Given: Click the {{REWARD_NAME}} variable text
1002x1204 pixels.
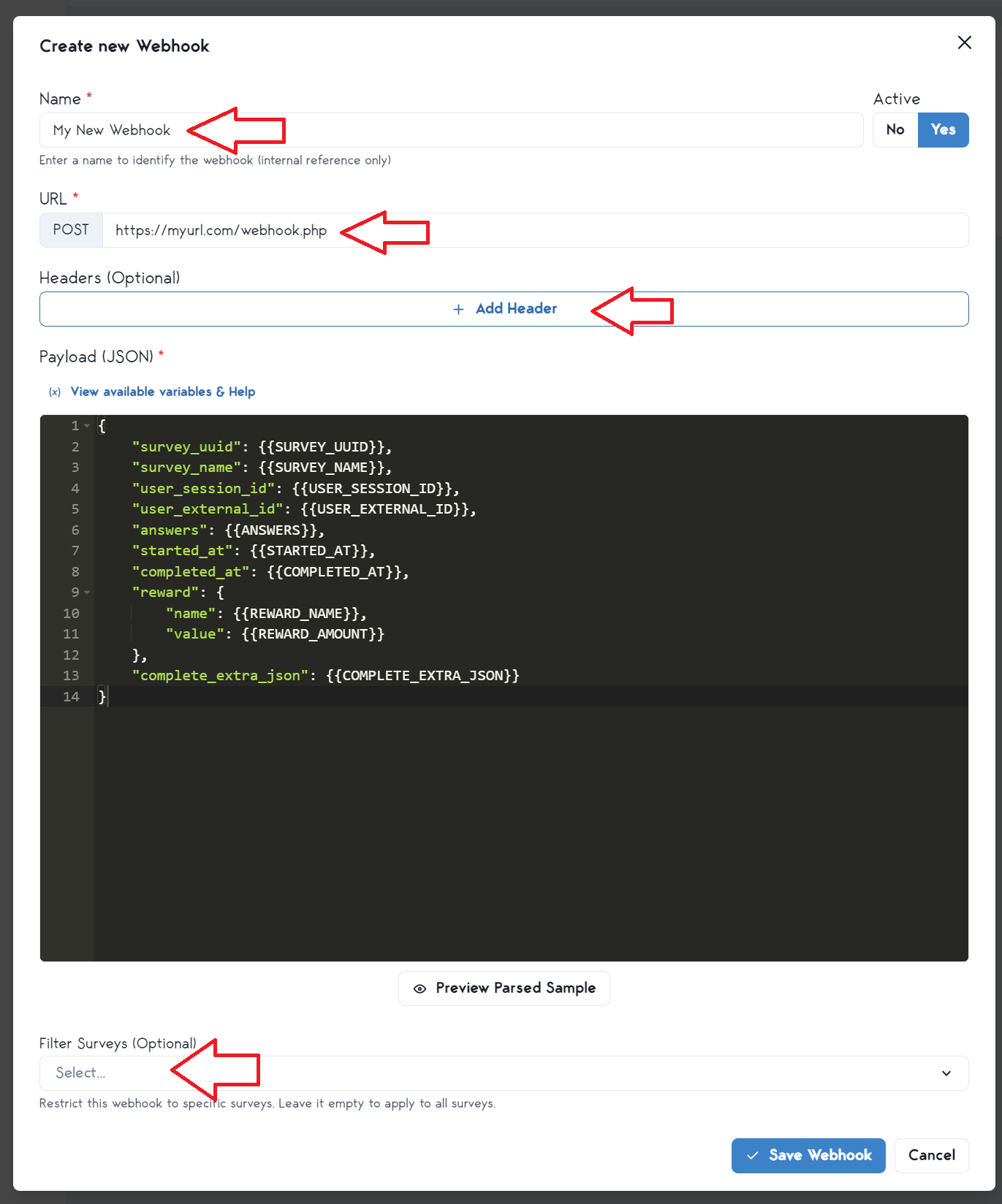Looking at the screenshot, I should [x=296, y=614].
